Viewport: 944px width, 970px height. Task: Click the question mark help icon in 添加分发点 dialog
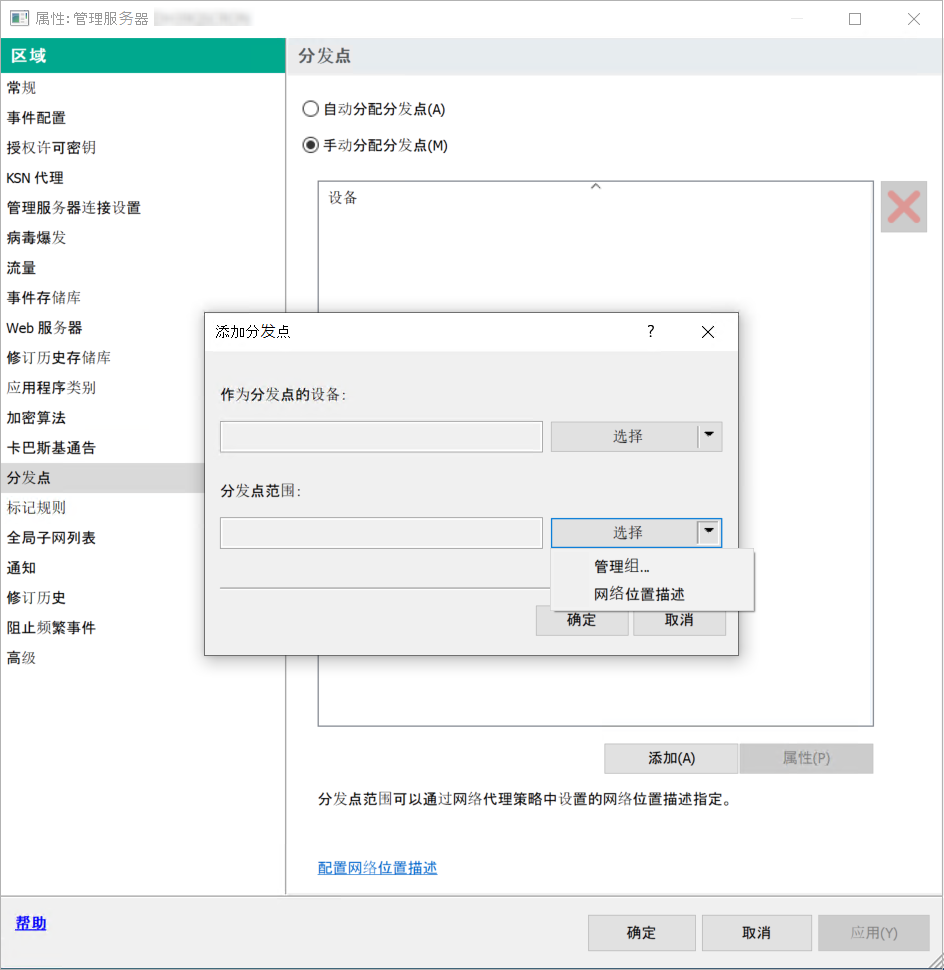click(650, 331)
